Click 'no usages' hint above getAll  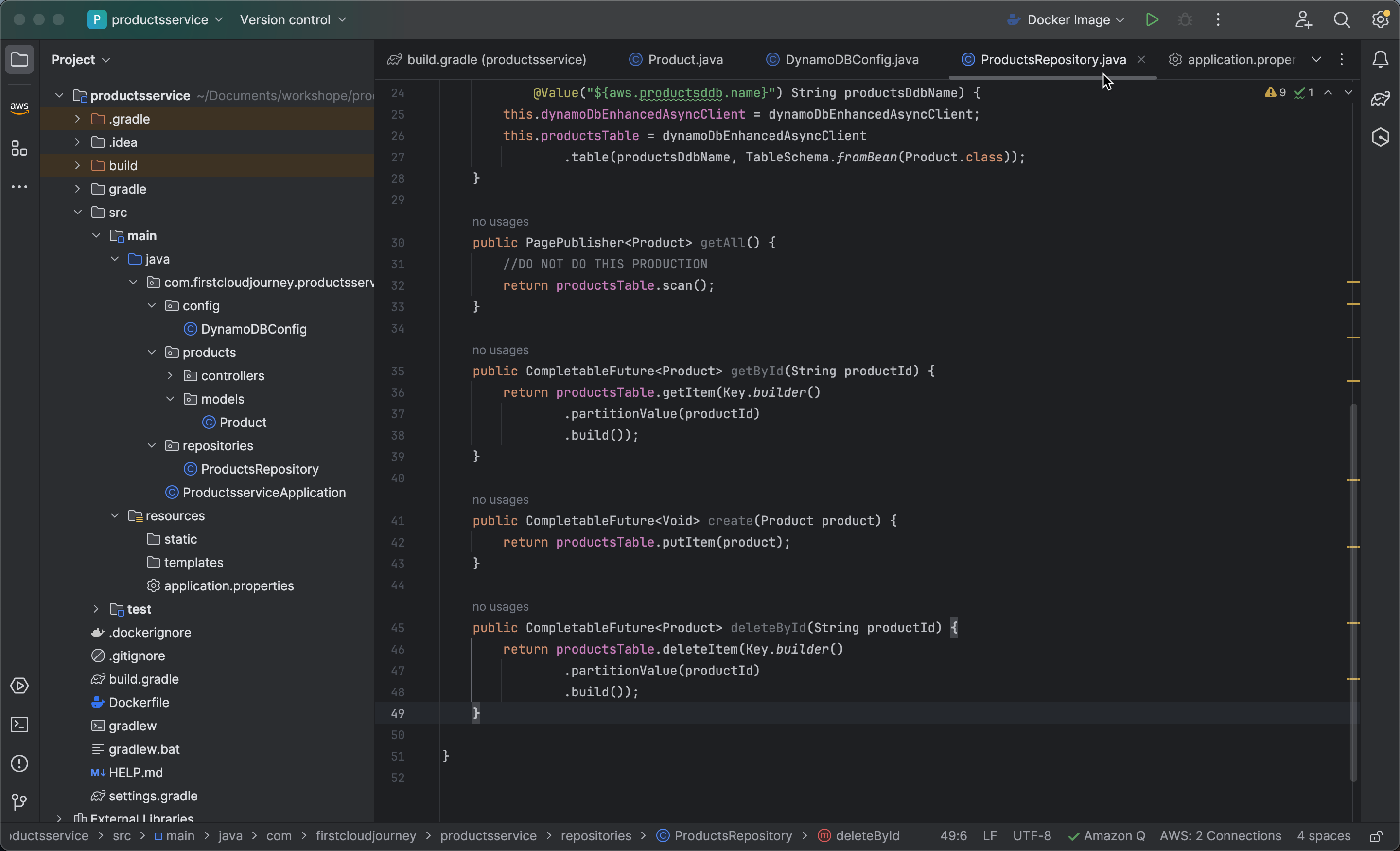click(x=501, y=222)
